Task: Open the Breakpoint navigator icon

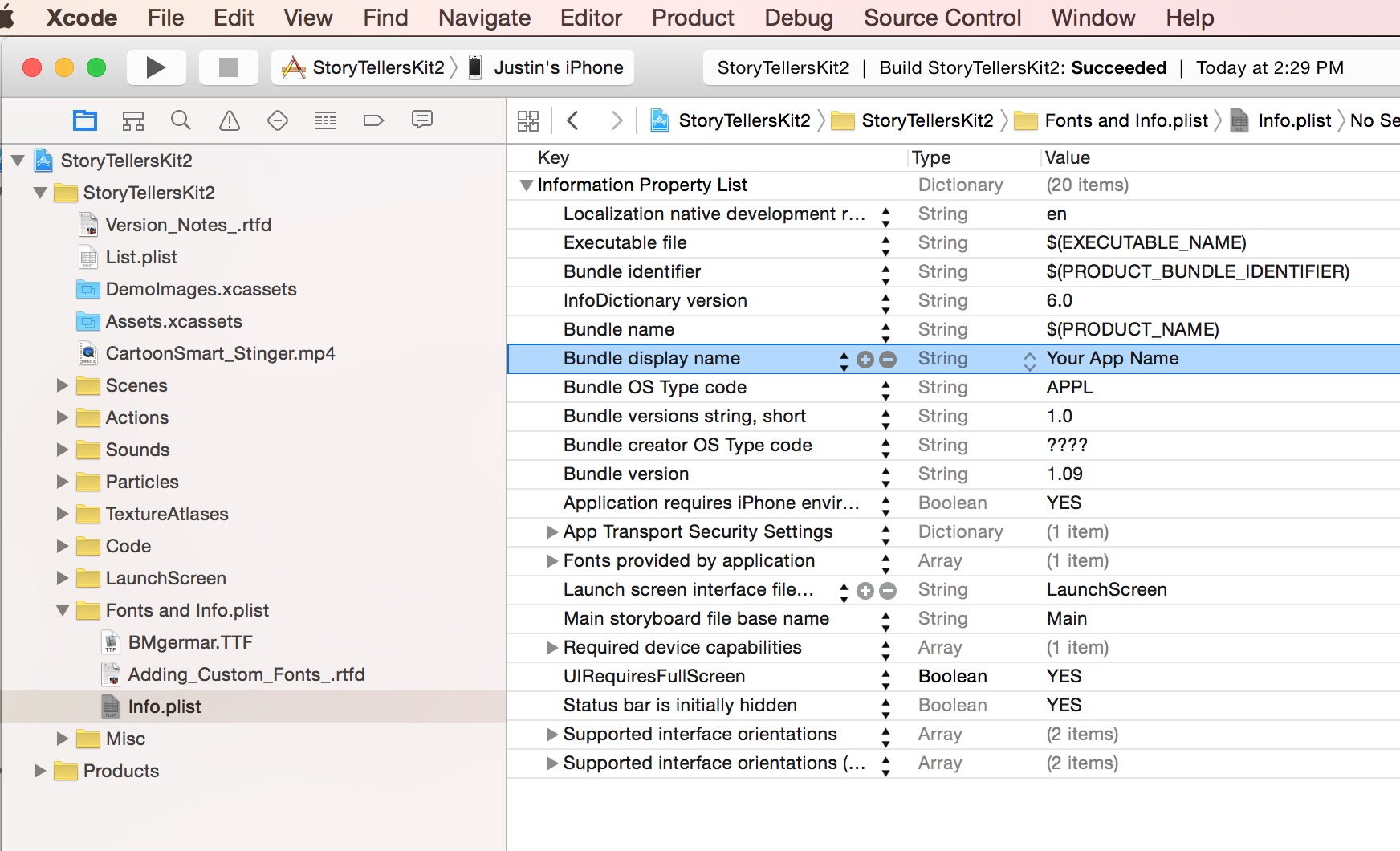Action: point(373,120)
